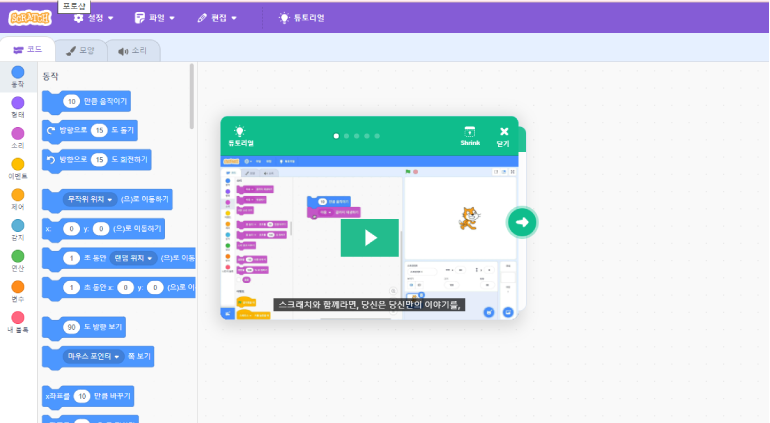Image resolution: width=770 pixels, height=423 pixels.
Task: Switch to the 소리 sounds tab
Action: point(133,51)
